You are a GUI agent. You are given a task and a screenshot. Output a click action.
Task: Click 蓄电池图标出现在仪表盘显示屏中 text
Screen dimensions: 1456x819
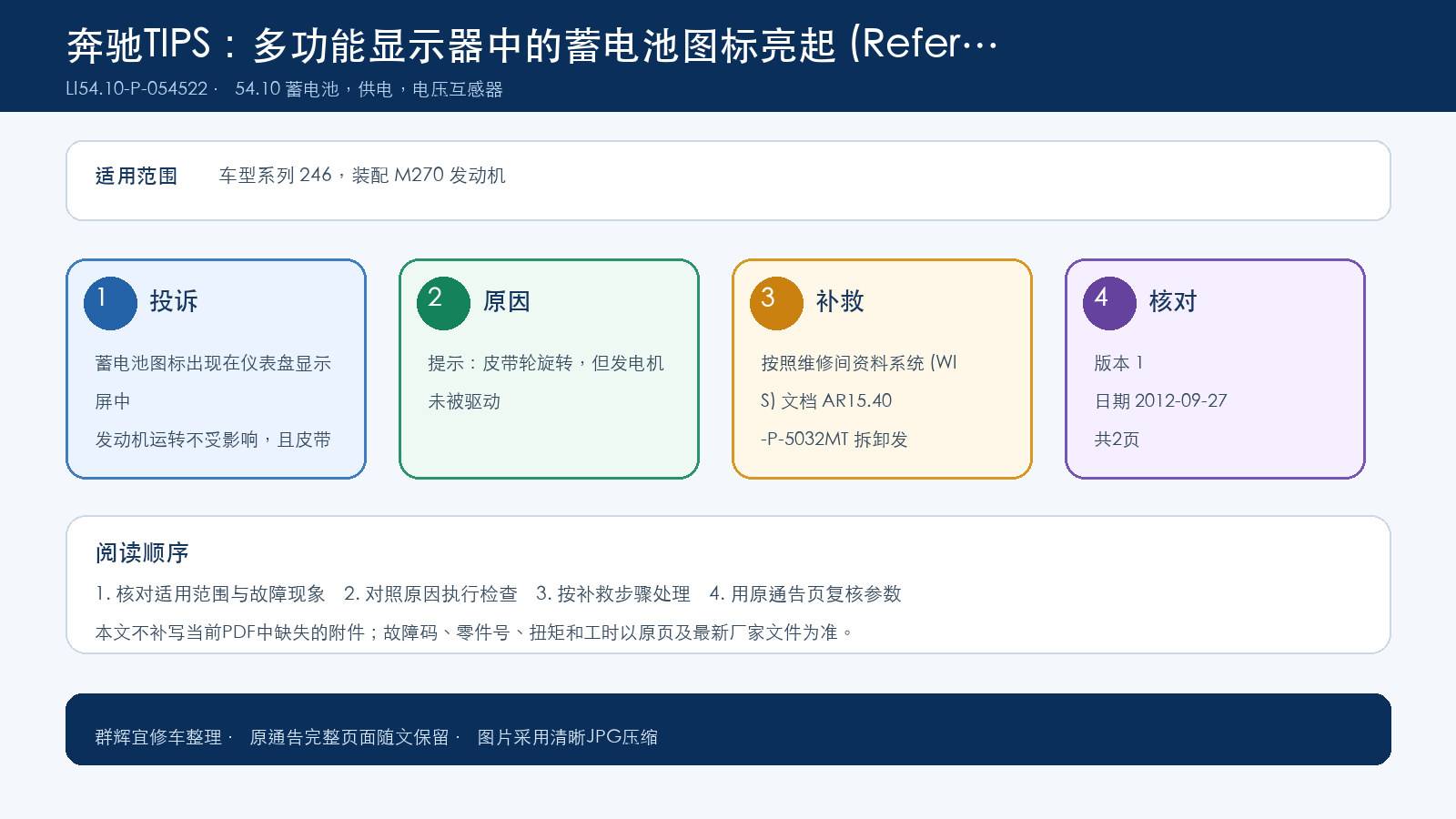[213, 382]
